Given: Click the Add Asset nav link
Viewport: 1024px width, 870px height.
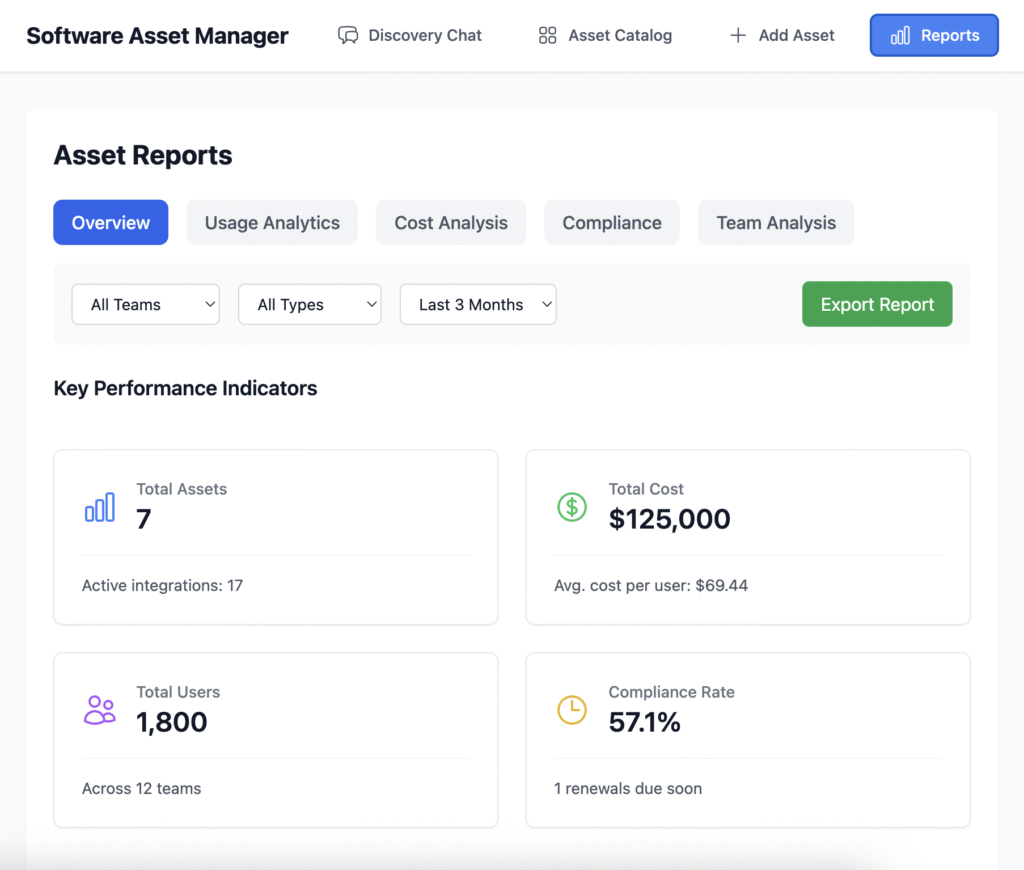Looking at the screenshot, I should [782, 35].
